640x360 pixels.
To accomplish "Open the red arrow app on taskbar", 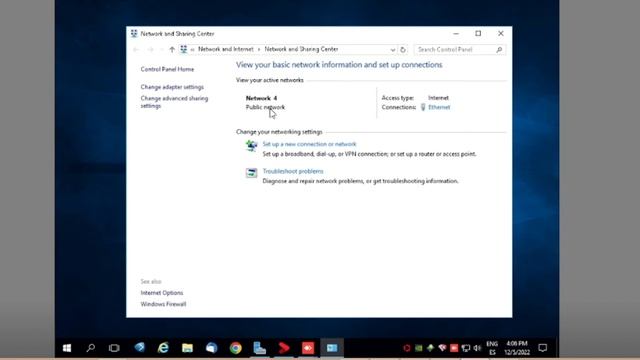I will coord(284,348).
